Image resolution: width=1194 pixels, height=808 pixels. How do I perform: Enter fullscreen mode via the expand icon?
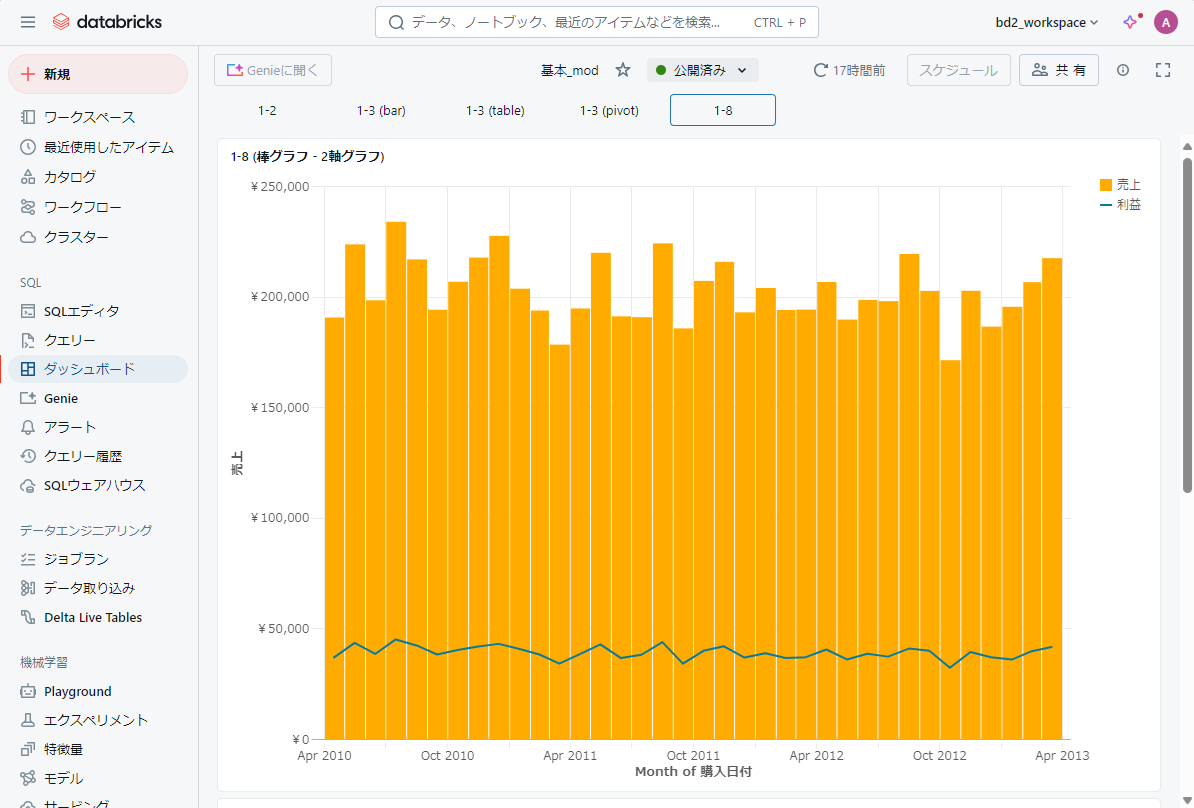pyautogui.click(x=1162, y=70)
